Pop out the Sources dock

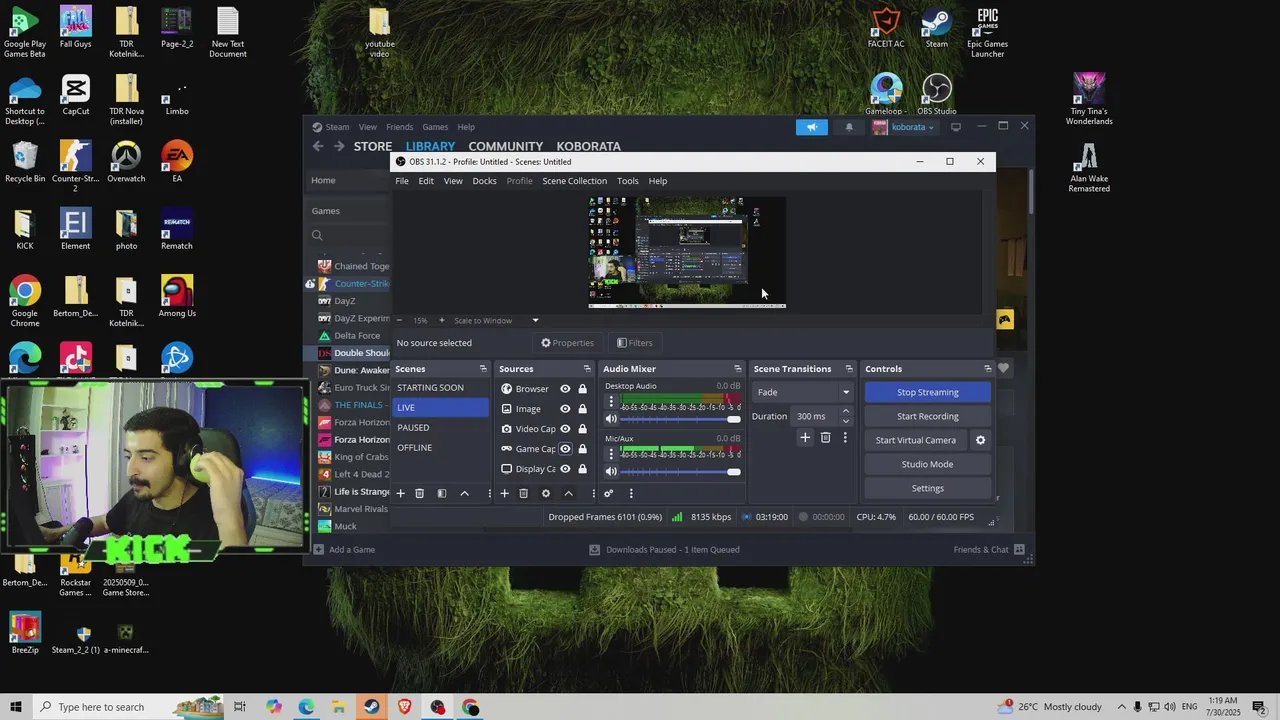click(x=585, y=369)
